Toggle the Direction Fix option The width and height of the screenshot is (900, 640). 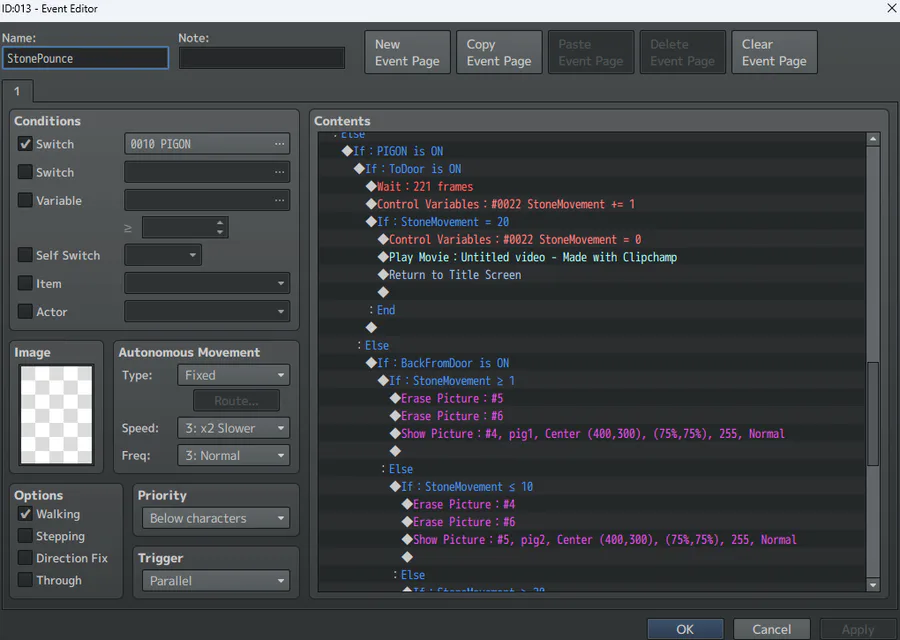pos(25,558)
